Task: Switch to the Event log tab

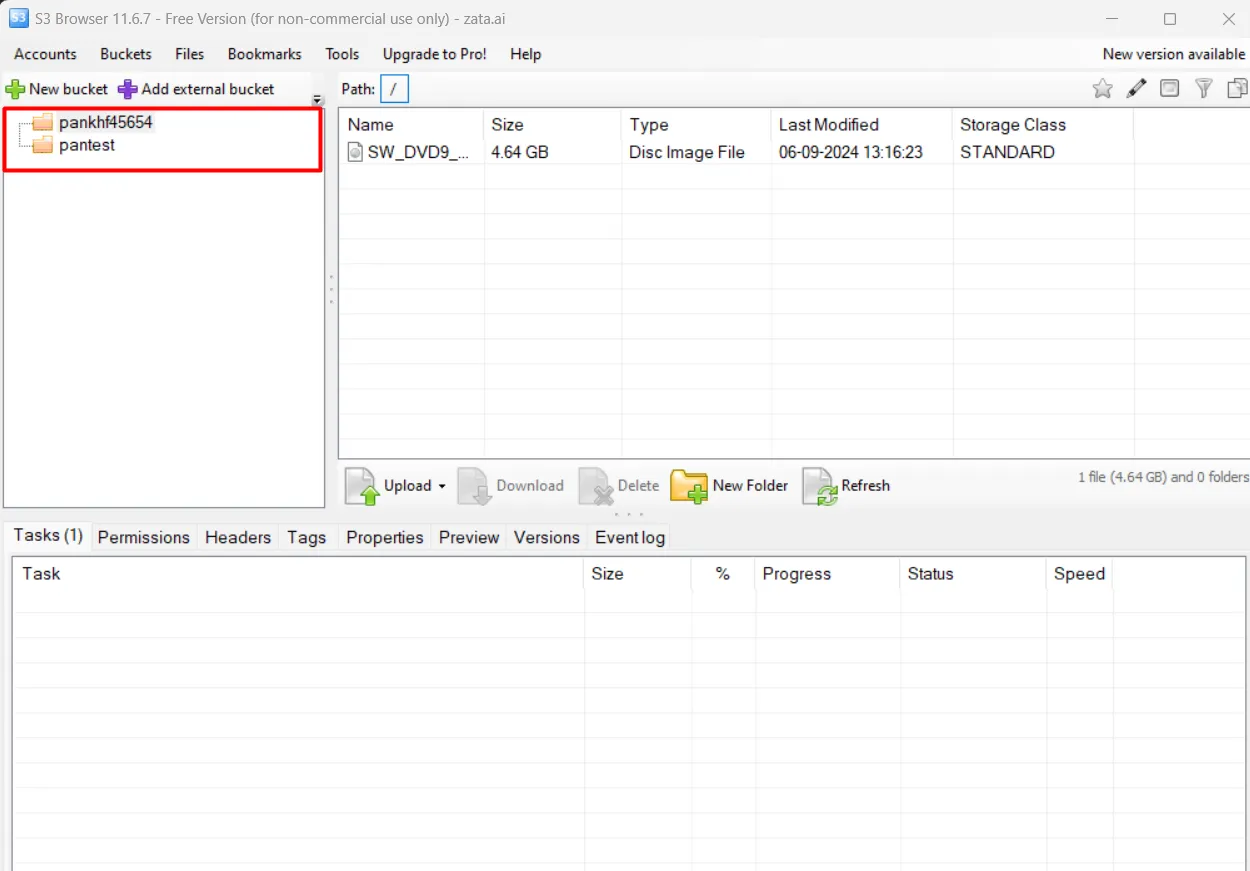Action: pyautogui.click(x=630, y=538)
